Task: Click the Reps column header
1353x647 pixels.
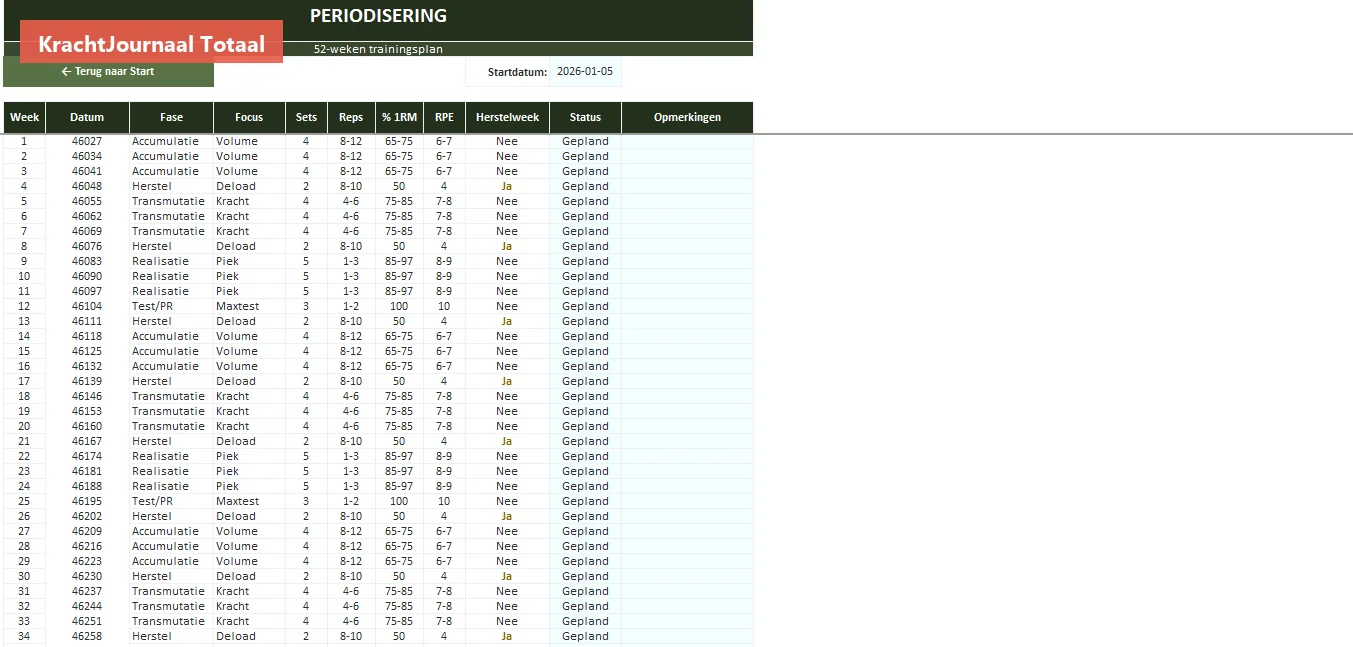Action: (x=351, y=117)
